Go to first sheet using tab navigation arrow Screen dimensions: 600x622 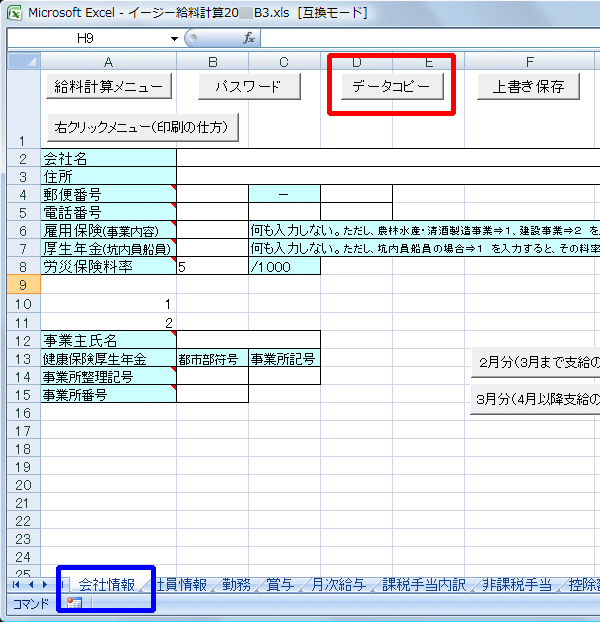[x=14, y=585]
